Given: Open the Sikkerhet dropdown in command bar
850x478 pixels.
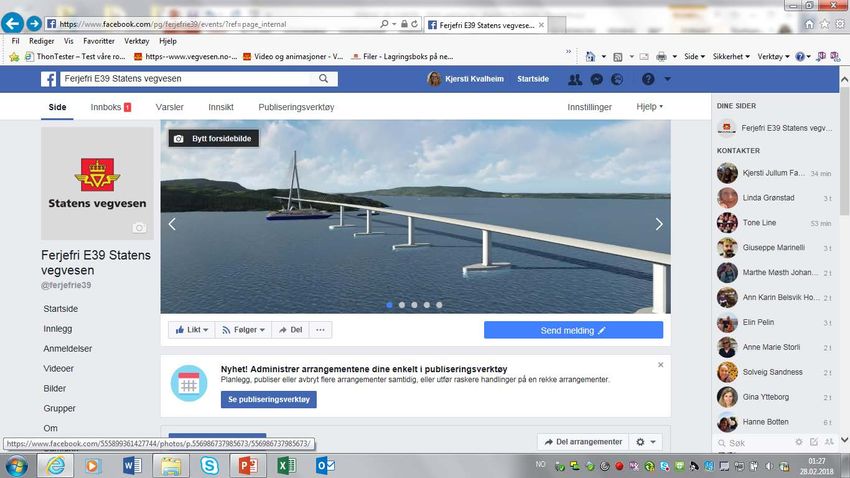Looking at the screenshot, I should coord(731,56).
